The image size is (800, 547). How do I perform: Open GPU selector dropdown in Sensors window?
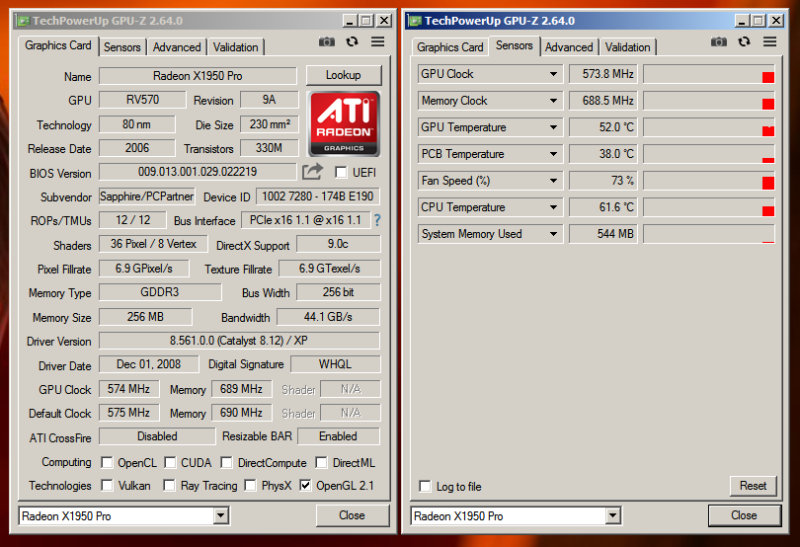(613, 516)
